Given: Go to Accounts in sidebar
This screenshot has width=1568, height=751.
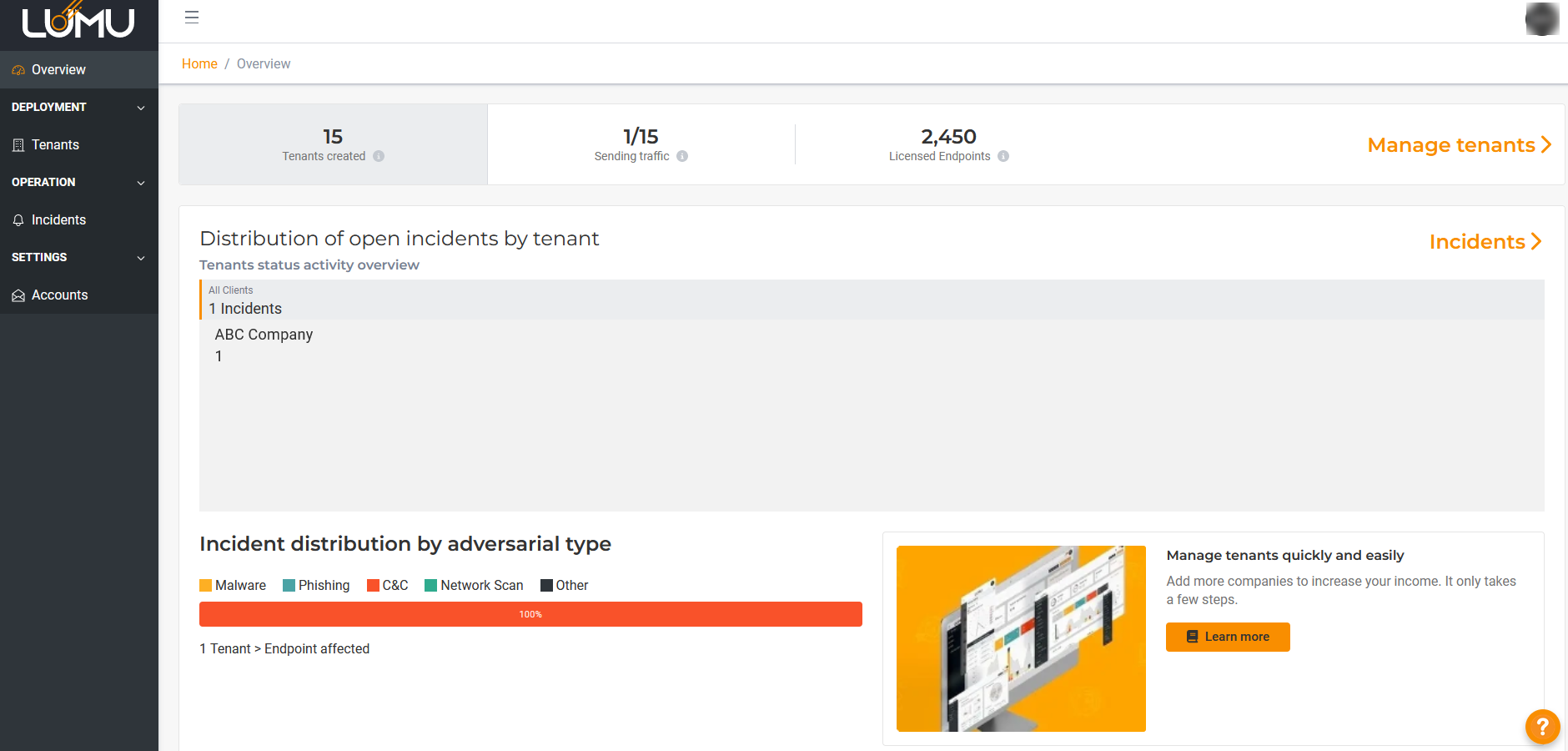Looking at the screenshot, I should (x=59, y=295).
